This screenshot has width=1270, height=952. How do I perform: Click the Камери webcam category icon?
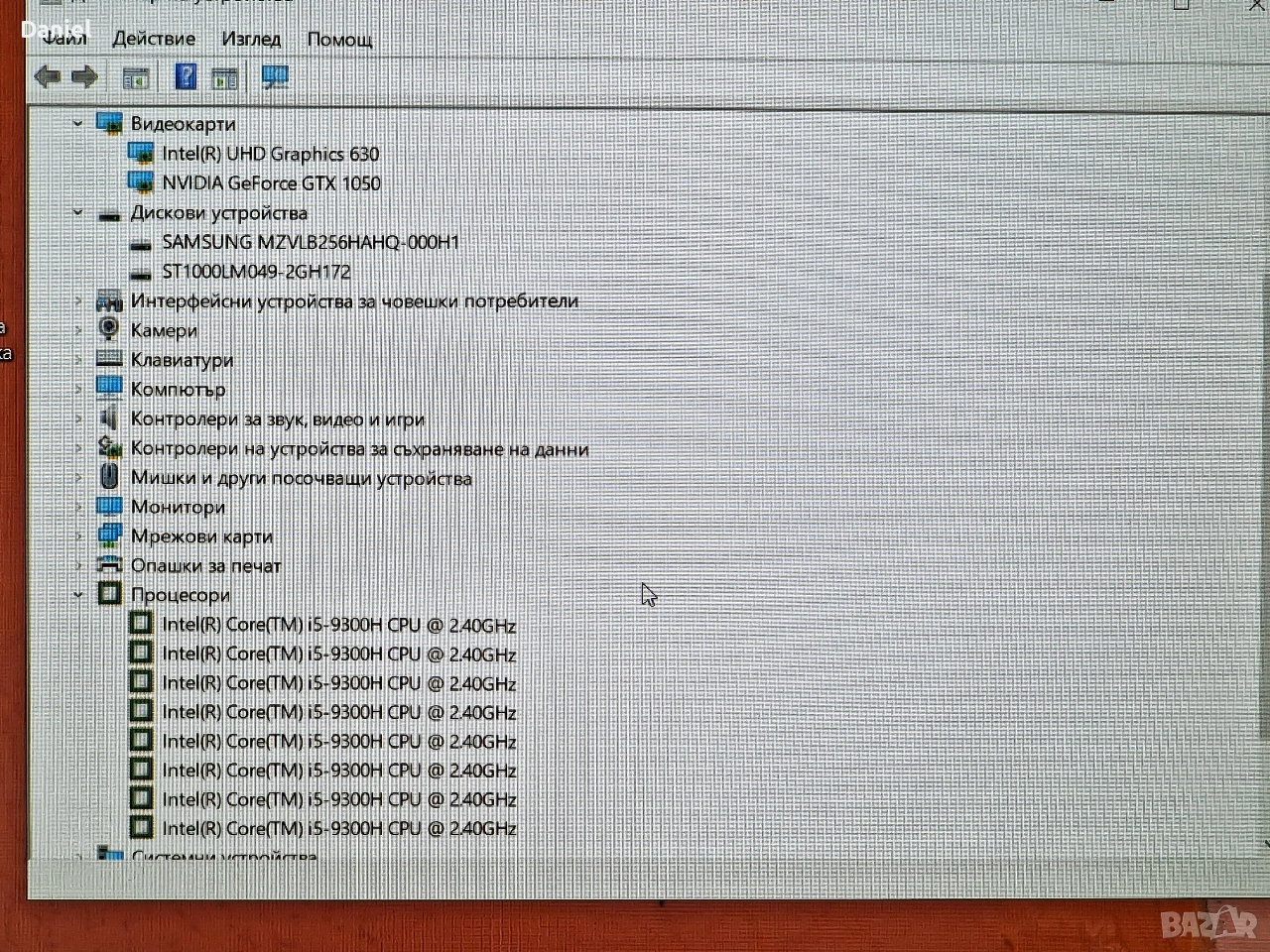tap(109, 329)
